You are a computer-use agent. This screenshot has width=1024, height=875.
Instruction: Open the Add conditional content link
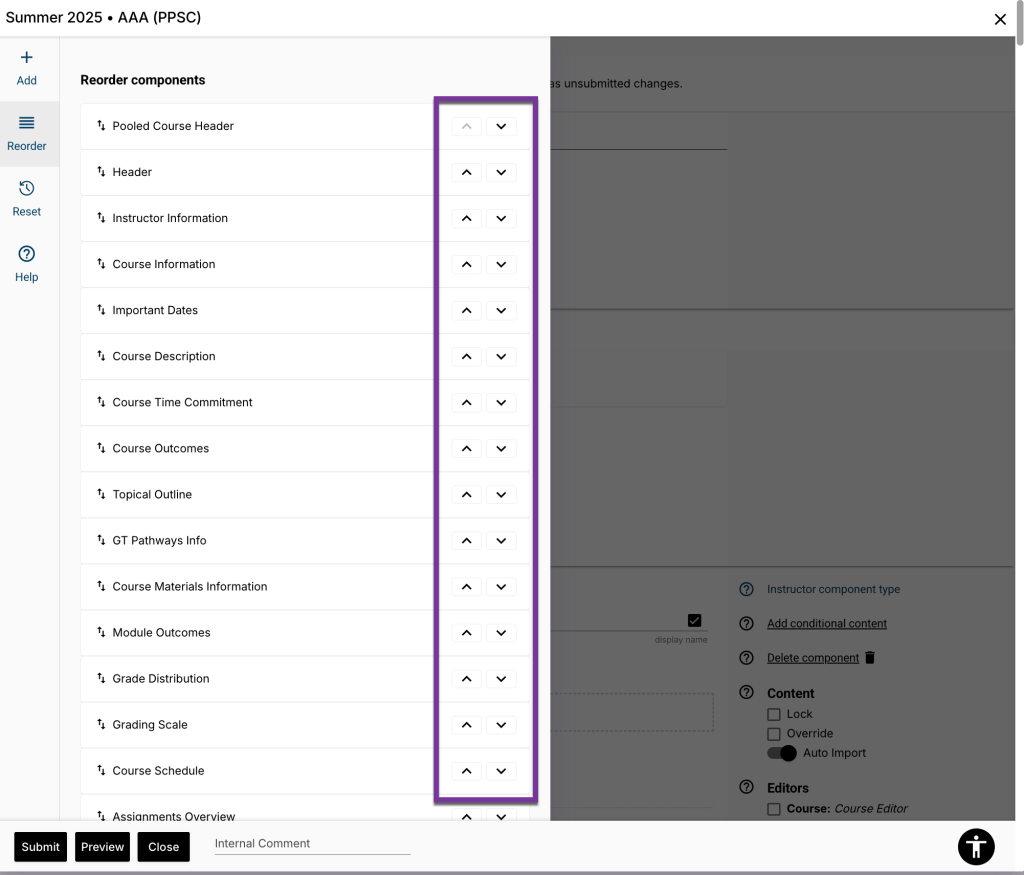[826, 623]
